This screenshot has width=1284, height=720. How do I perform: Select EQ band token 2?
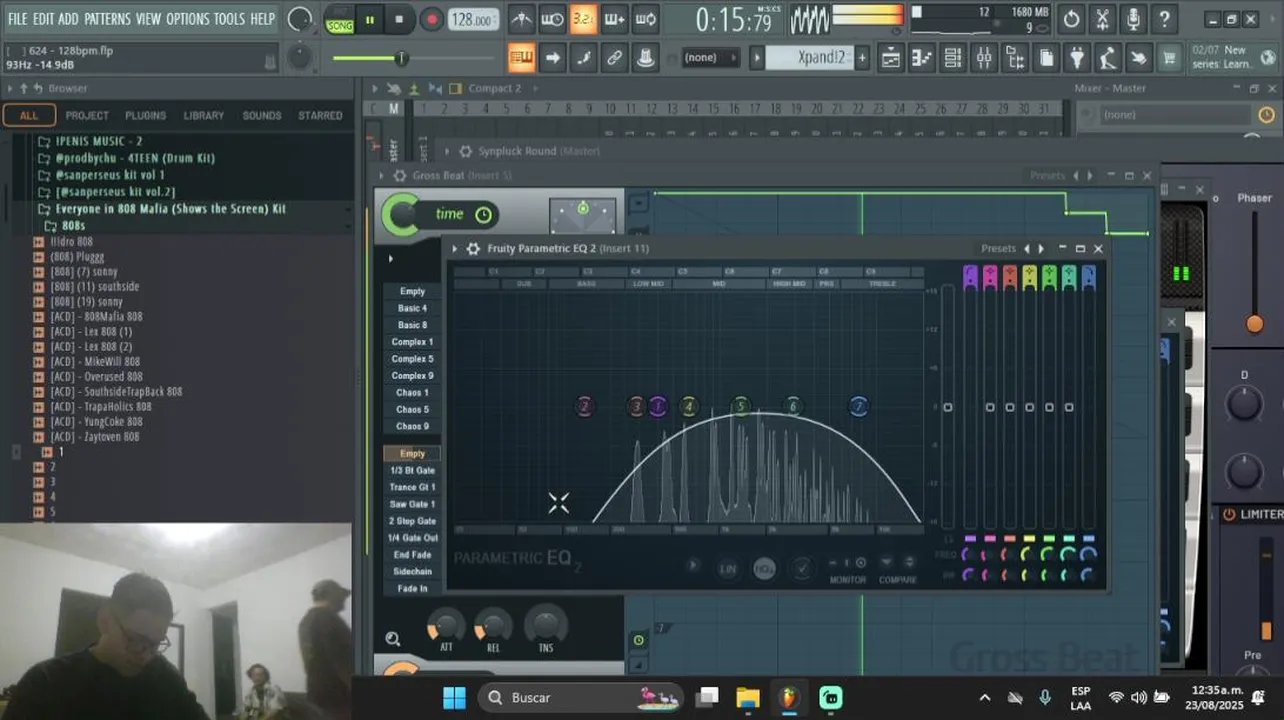584,406
